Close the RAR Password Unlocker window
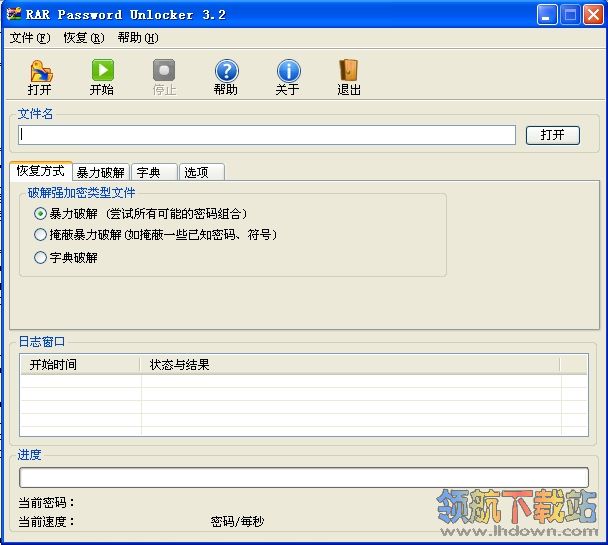 tap(593, 15)
